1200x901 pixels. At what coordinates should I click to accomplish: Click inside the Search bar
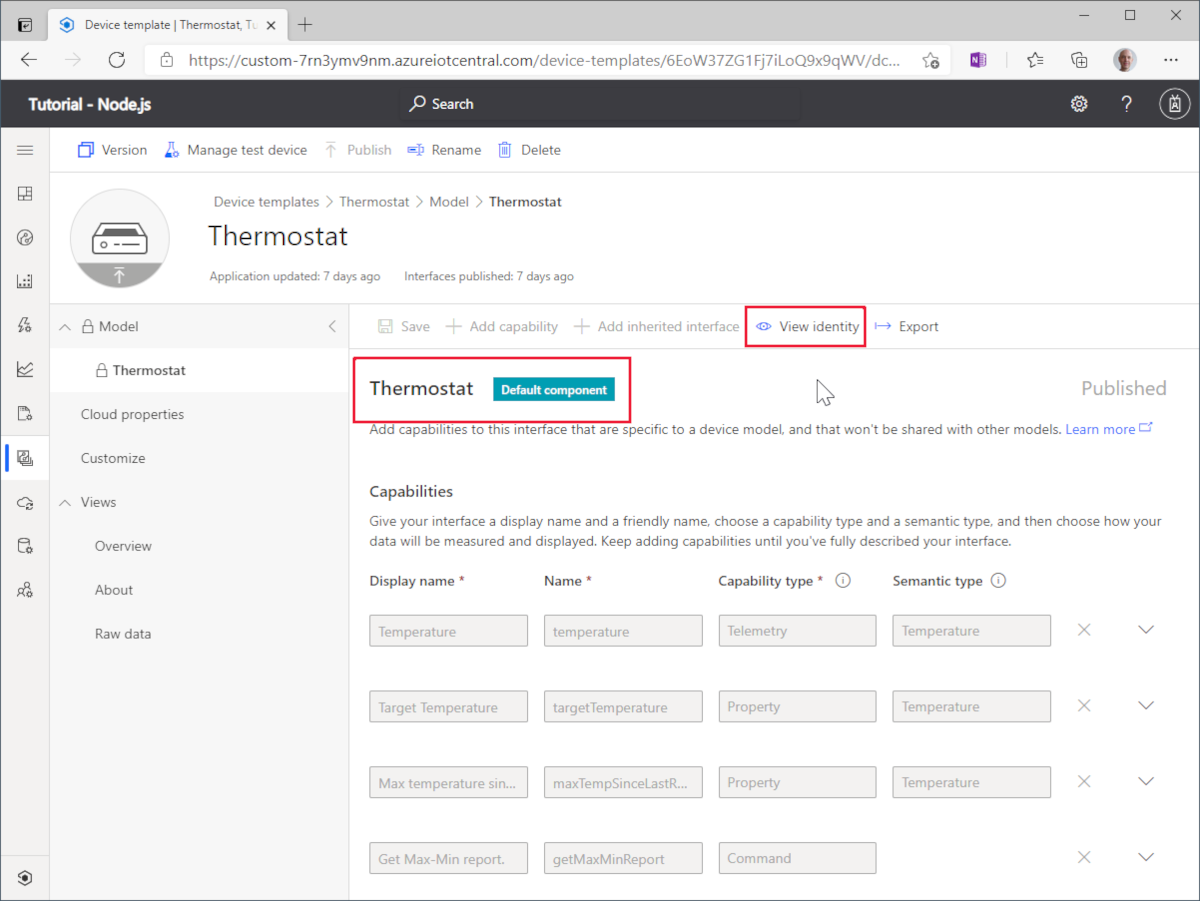tap(600, 103)
